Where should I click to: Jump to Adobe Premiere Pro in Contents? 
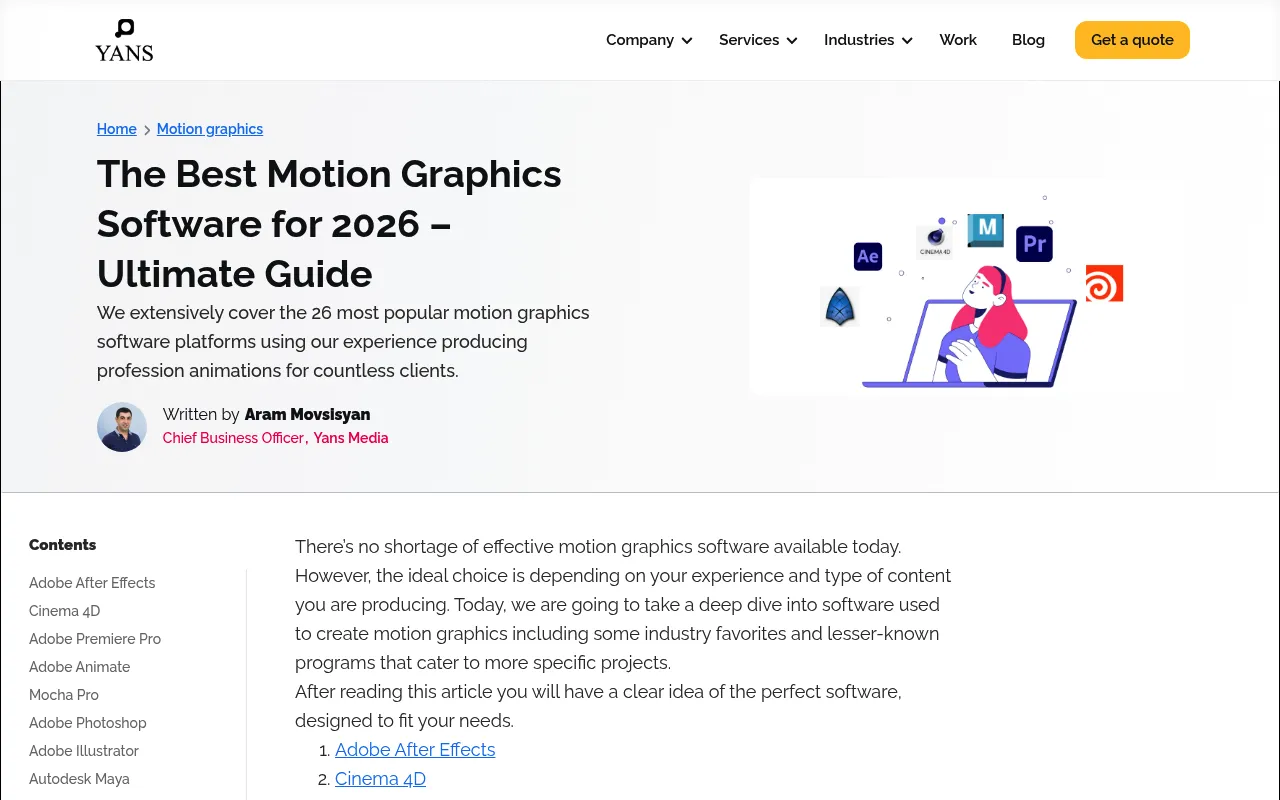[95, 639]
